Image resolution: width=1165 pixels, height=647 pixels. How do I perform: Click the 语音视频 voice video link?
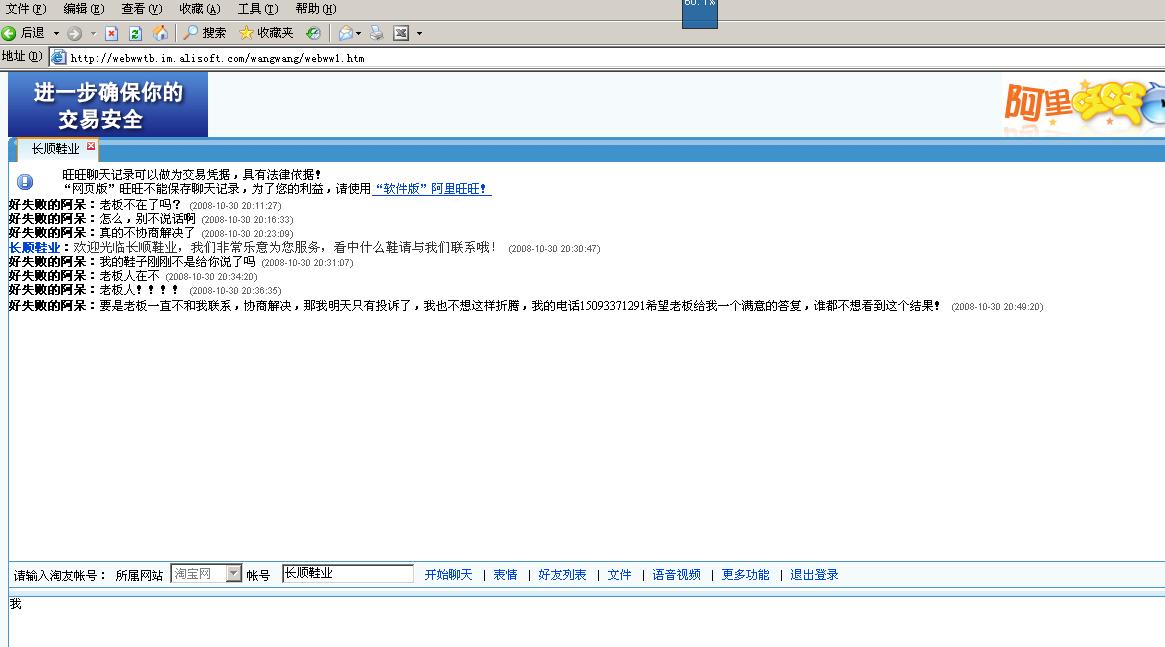pyautogui.click(x=677, y=575)
